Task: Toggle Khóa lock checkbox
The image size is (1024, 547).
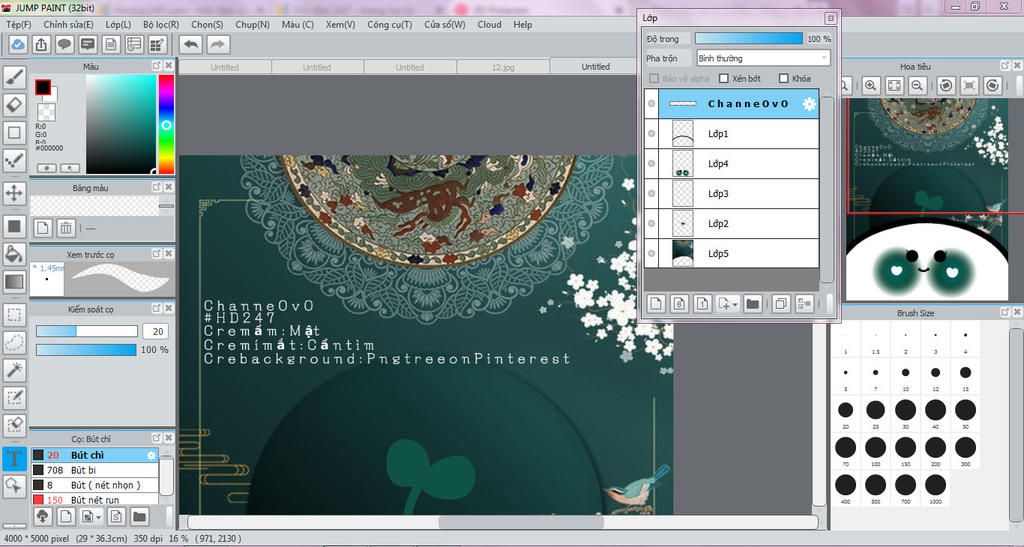Action: (x=784, y=78)
